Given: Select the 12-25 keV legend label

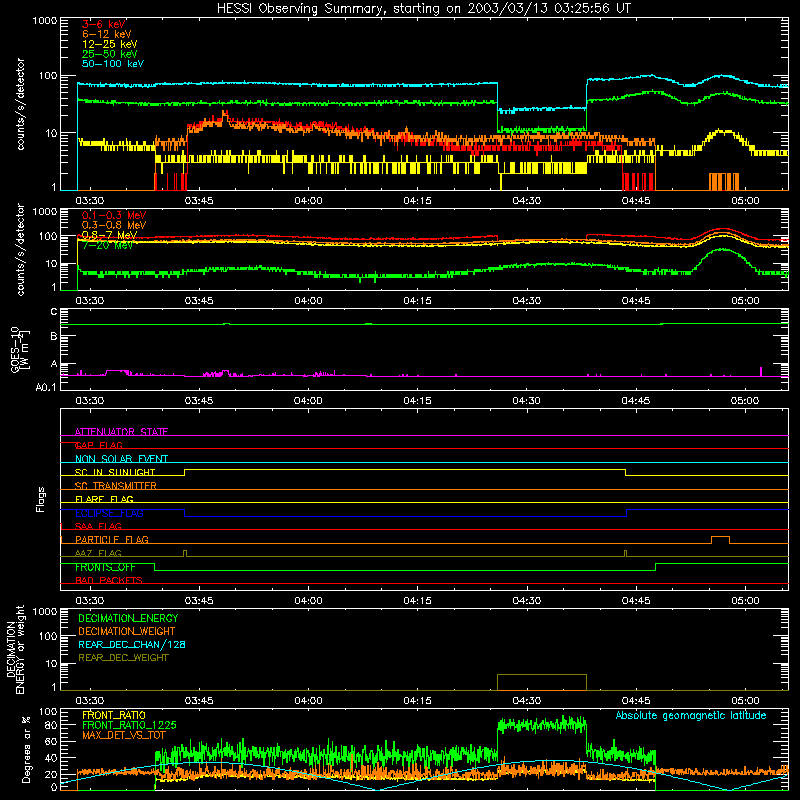Looking at the screenshot, I should (110, 44).
